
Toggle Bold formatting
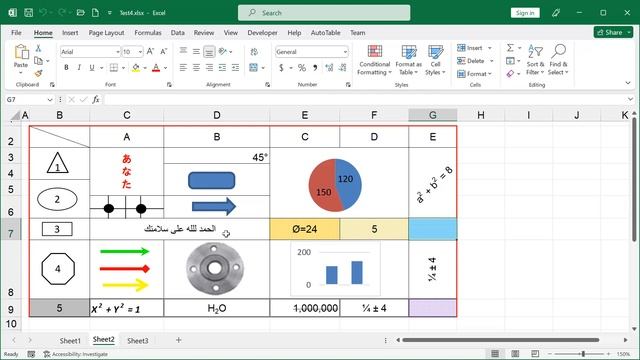tap(66, 68)
